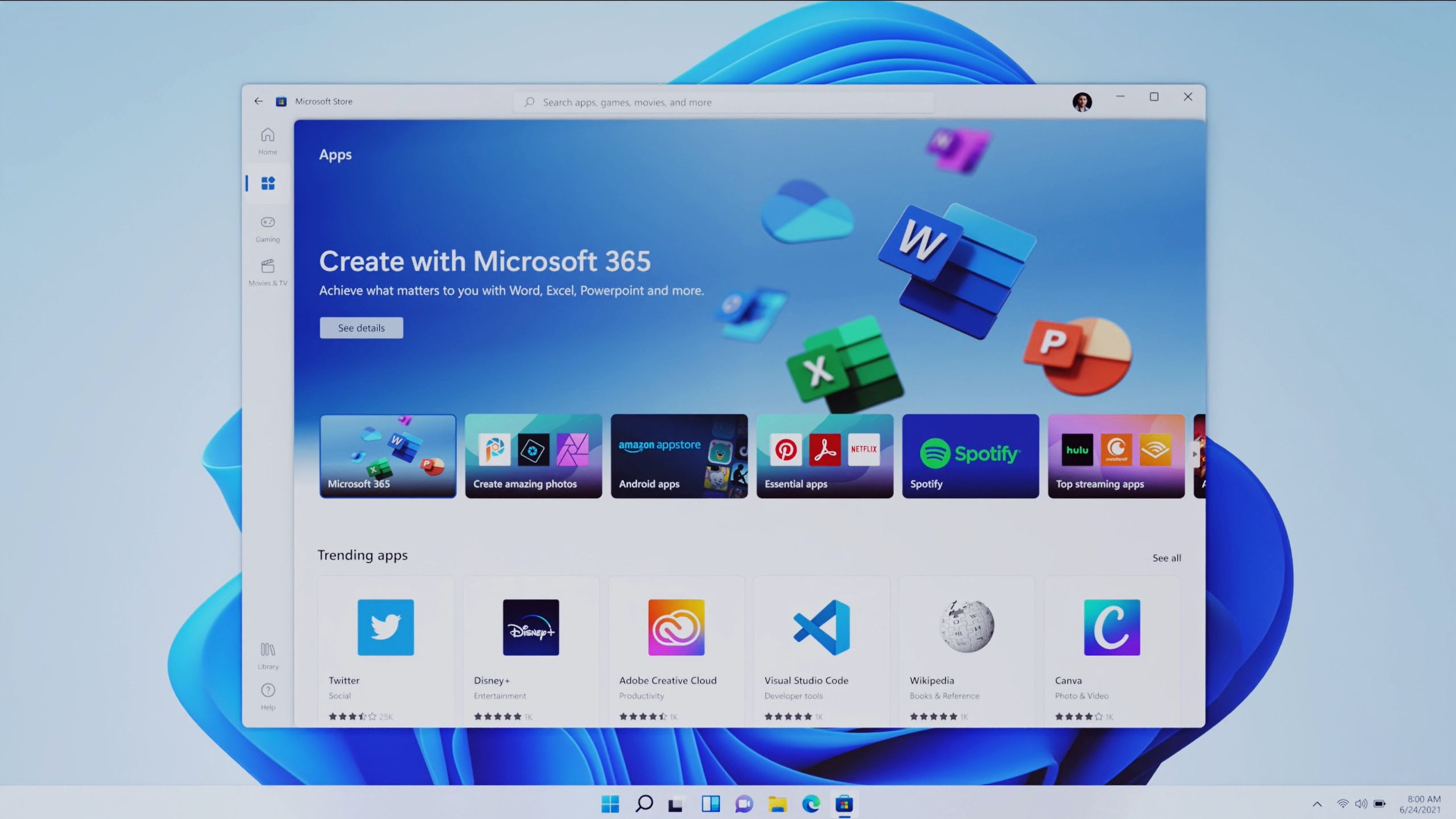
Task: Expand hidden icons in the system tray
Action: click(1317, 804)
